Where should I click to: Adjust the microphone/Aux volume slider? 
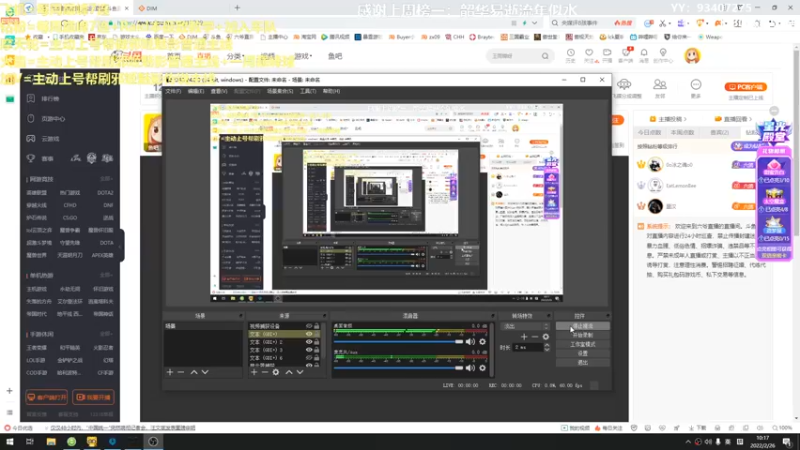point(398,368)
